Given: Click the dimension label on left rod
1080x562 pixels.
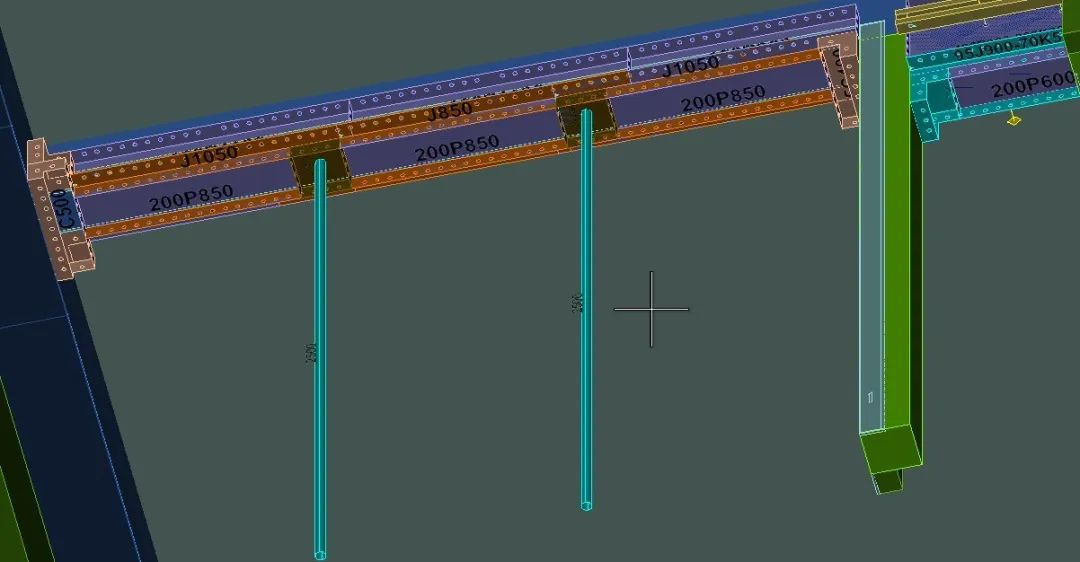Looking at the screenshot, I should pos(311,353).
